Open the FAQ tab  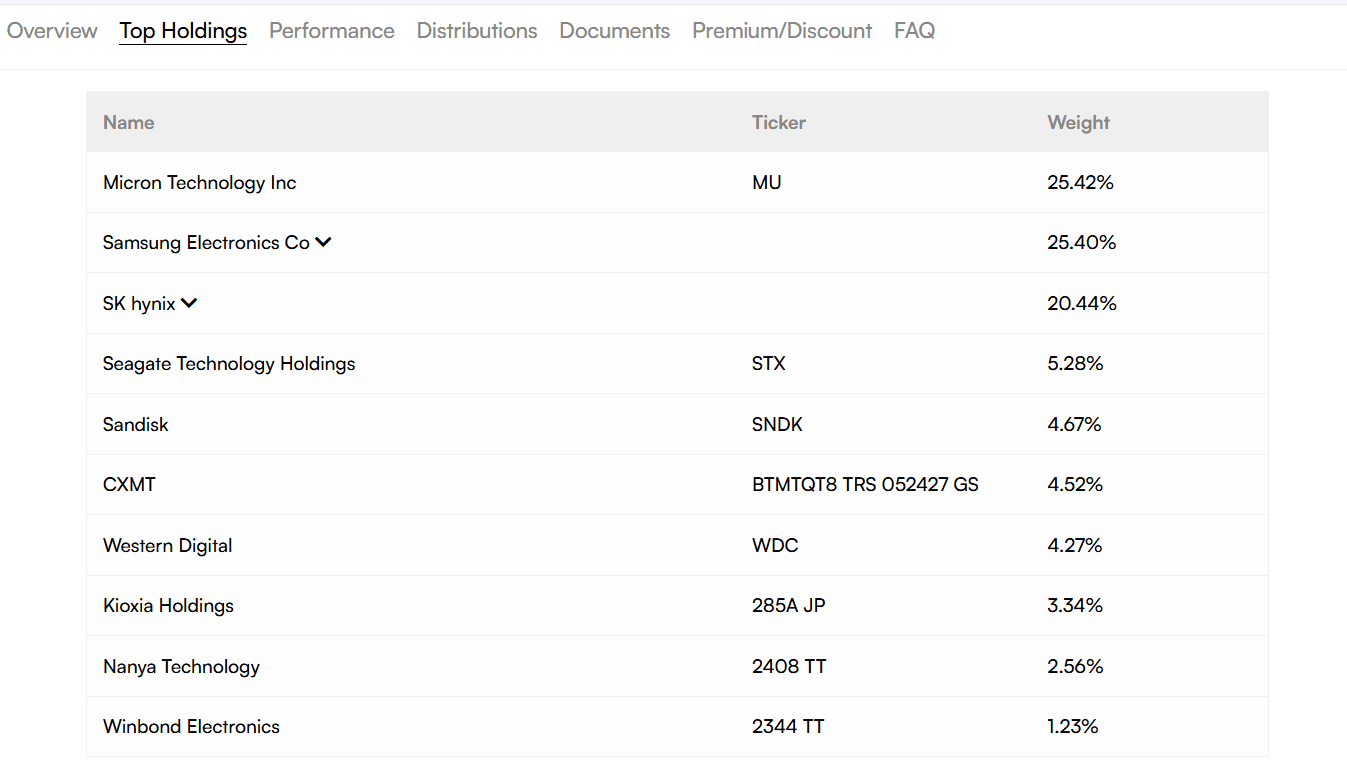coord(915,31)
